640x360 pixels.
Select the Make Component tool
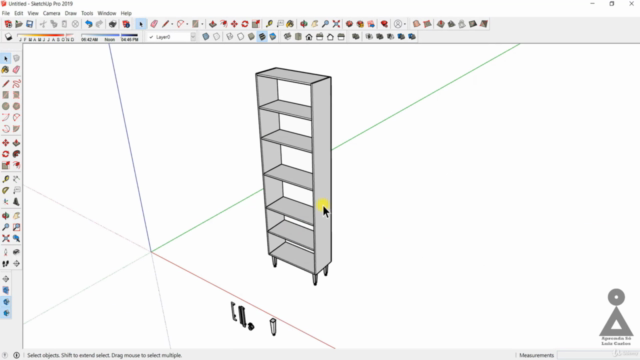tap(16, 58)
